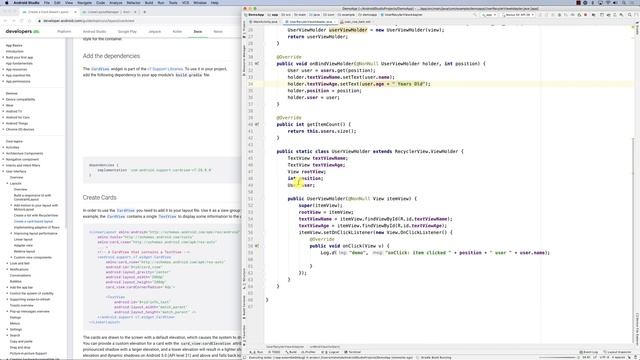Click the Apple menu icon
This screenshot has height=360, width=640.
7,2
